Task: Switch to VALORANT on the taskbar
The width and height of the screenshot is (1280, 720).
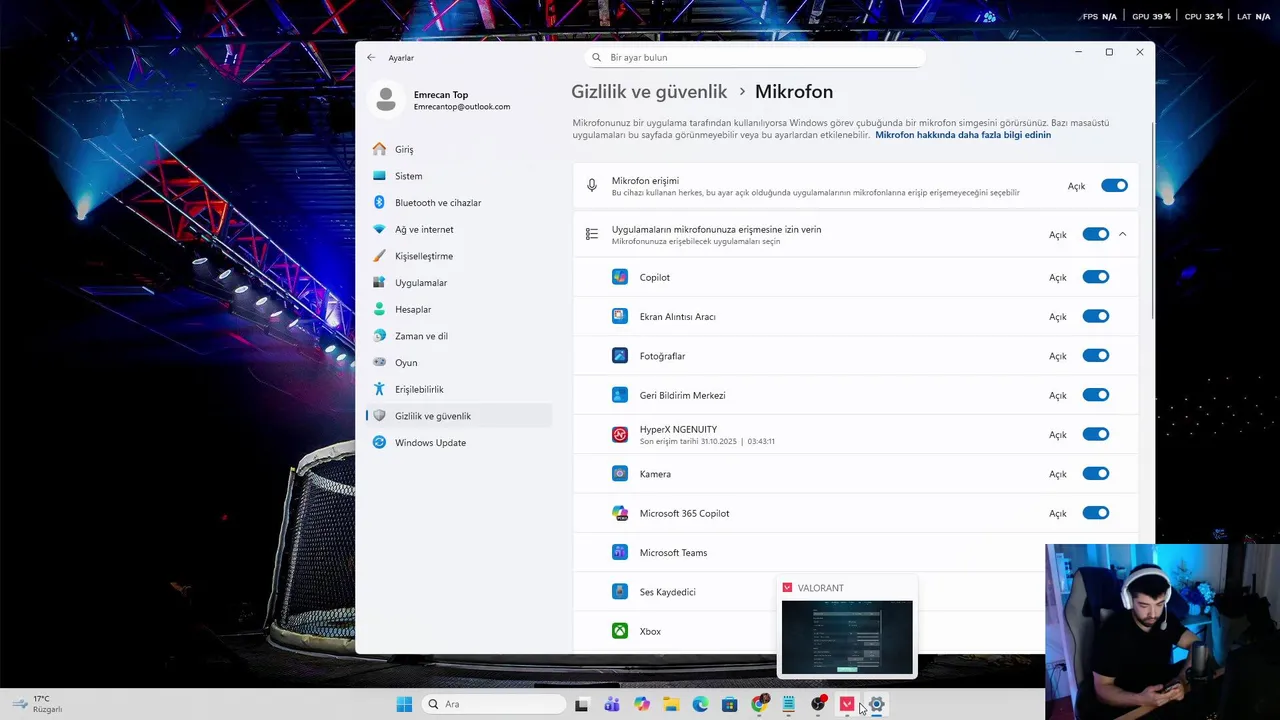Action: tap(847, 704)
